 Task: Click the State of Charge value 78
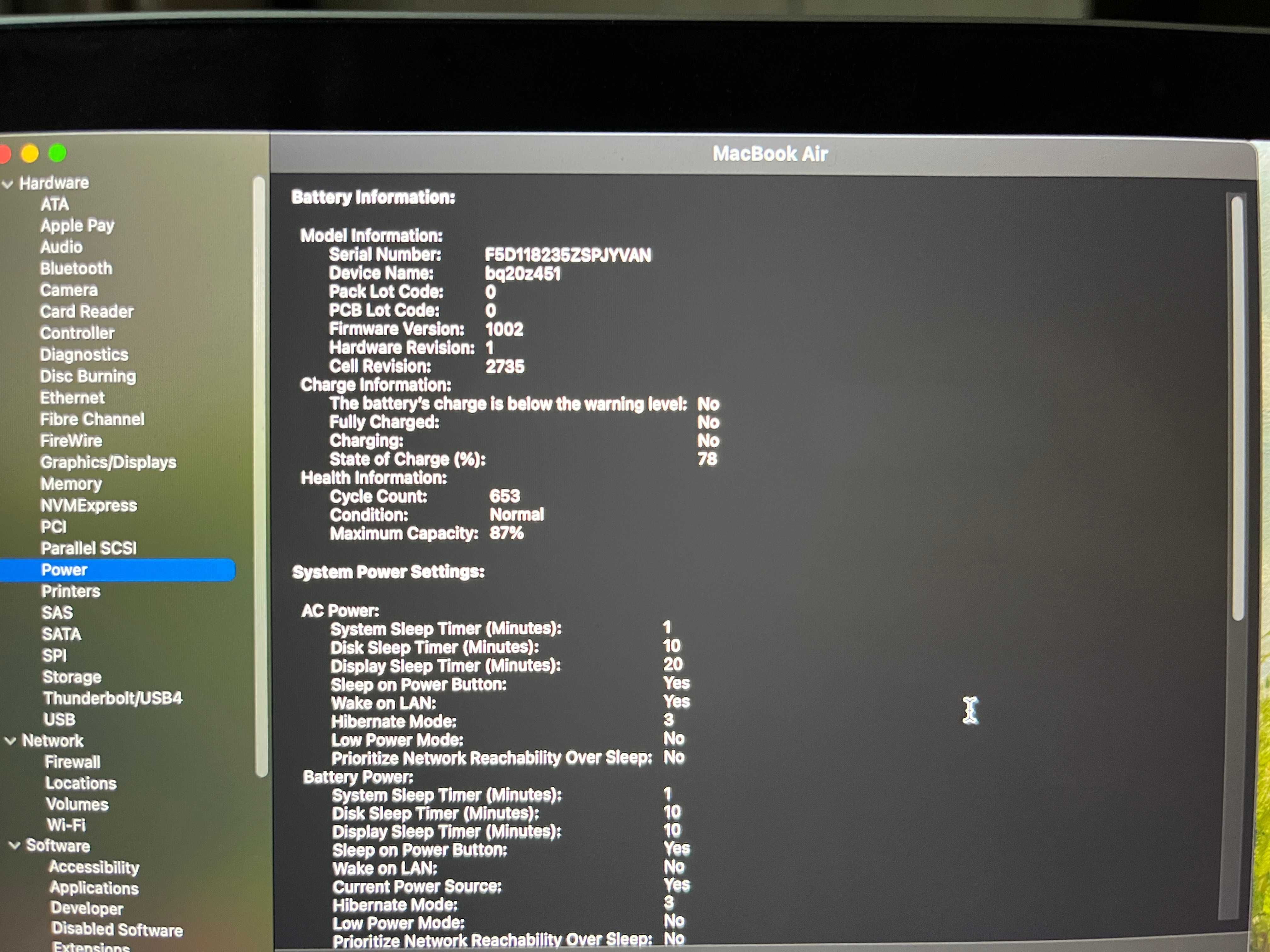[x=707, y=459]
